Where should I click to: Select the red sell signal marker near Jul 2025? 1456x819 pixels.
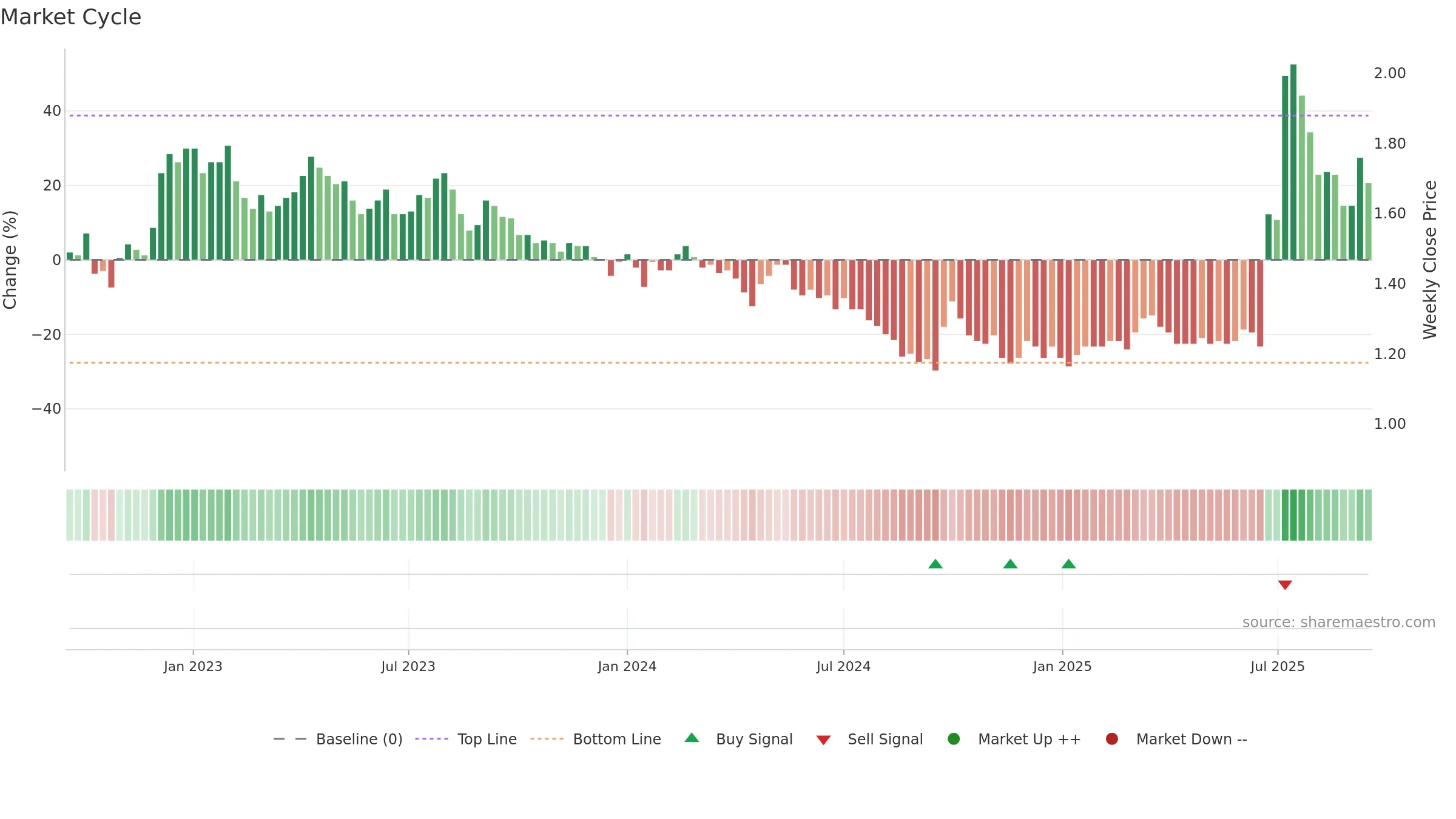tap(1285, 585)
